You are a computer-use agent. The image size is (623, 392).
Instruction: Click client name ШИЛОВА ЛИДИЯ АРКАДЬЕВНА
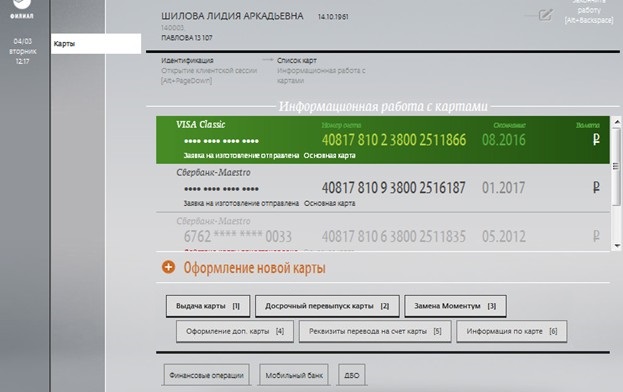point(232,16)
